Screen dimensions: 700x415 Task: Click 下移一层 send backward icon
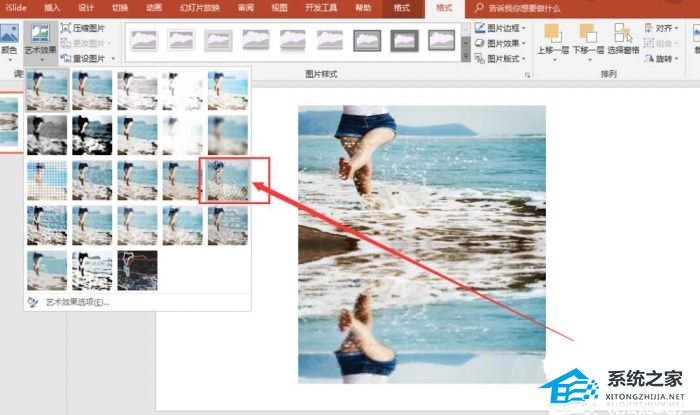[586, 36]
